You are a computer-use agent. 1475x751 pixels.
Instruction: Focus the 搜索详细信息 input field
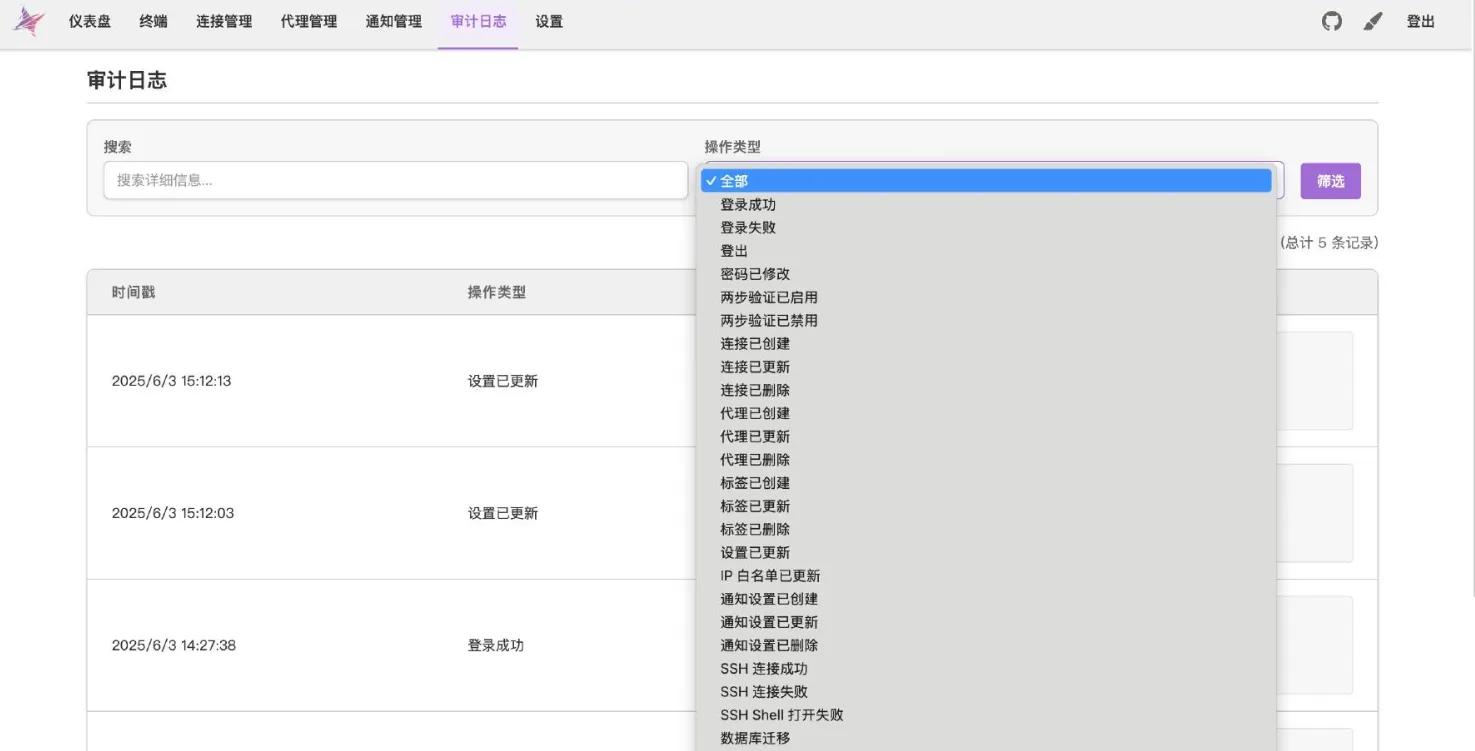tap(396, 180)
